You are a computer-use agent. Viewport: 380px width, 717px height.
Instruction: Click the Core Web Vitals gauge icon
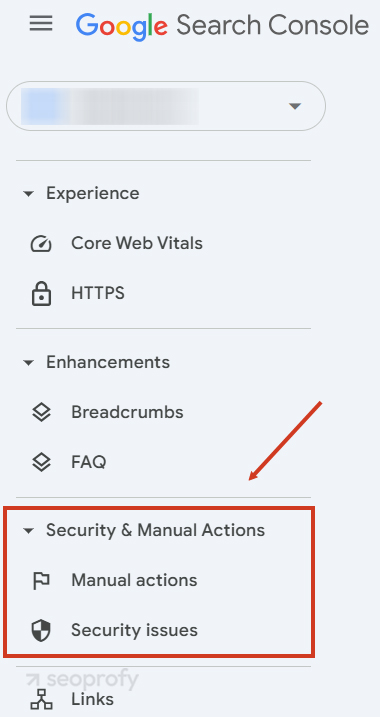[41, 244]
